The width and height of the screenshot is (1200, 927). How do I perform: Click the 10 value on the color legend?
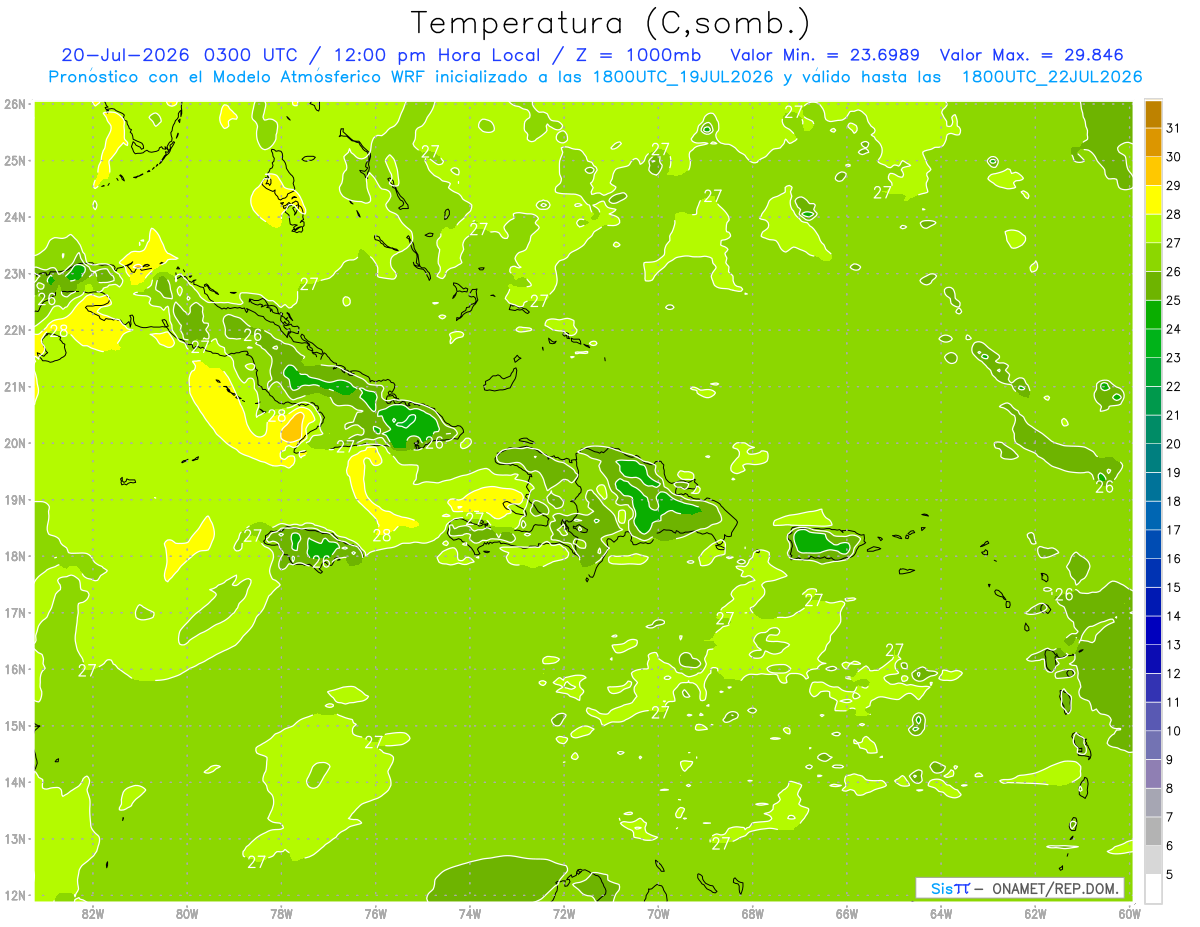pos(1174,731)
